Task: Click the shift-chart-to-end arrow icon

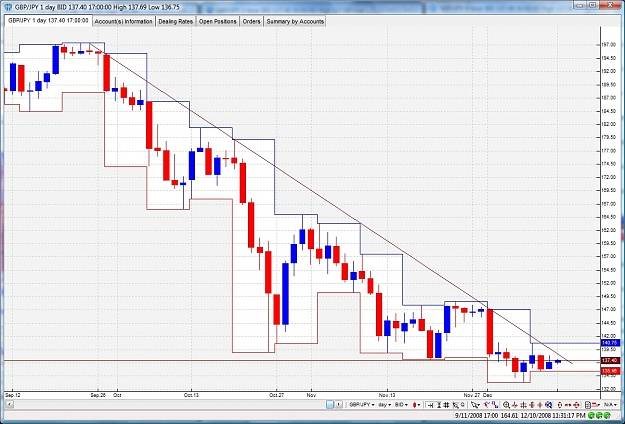Action: (430, 405)
